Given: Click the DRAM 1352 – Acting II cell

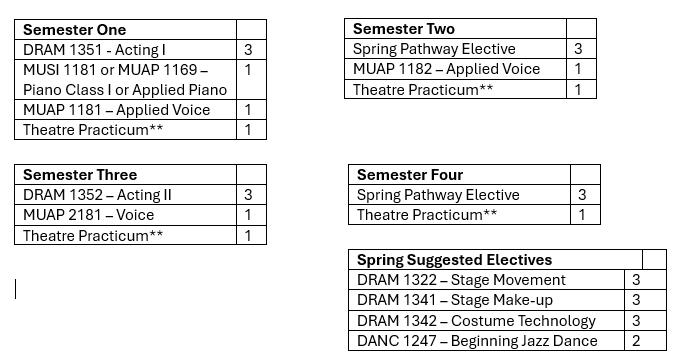Looking at the screenshot, I should [x=126, y=195].
